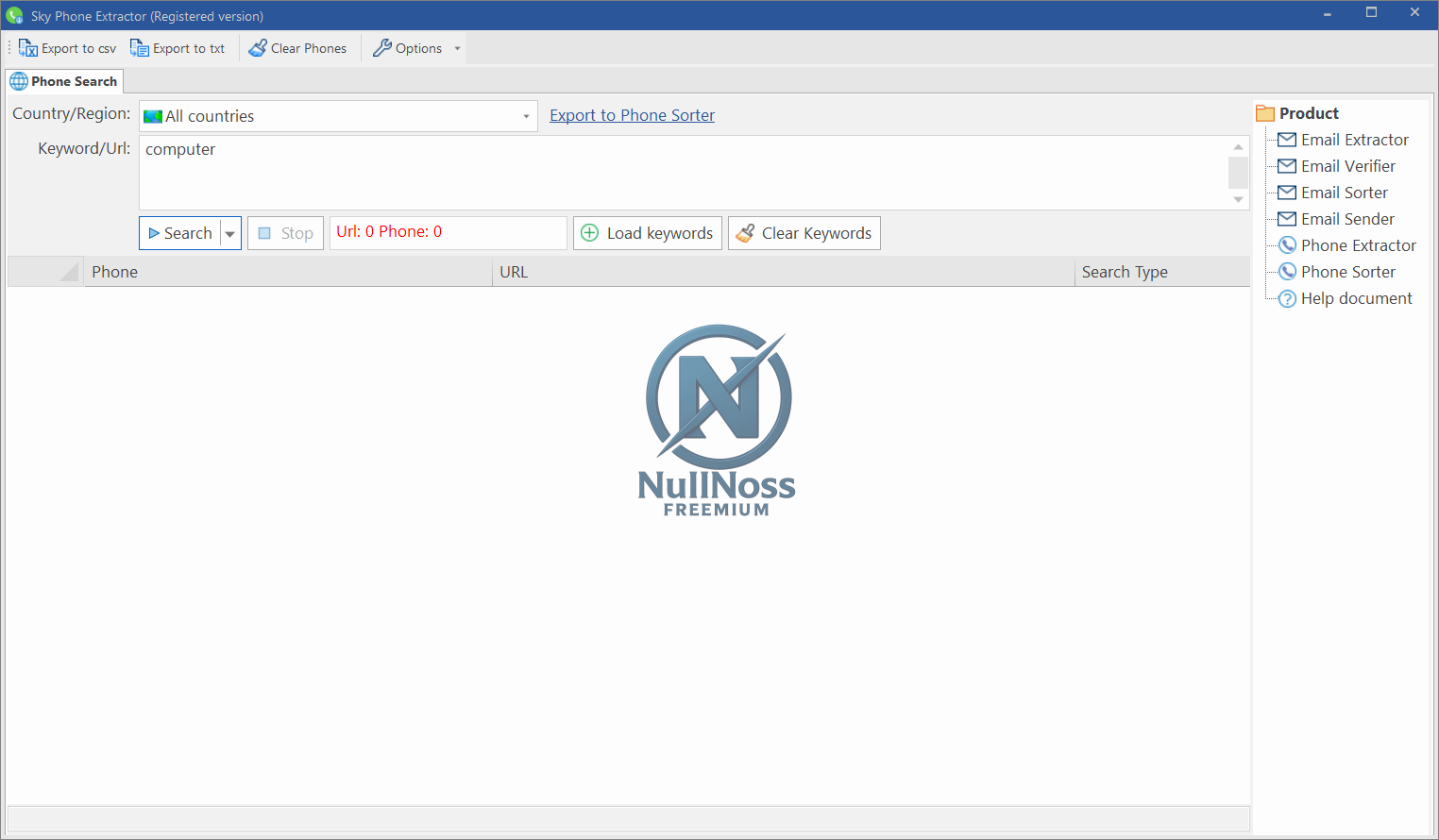Sort results by the URL column header

[x=784, y=272]
